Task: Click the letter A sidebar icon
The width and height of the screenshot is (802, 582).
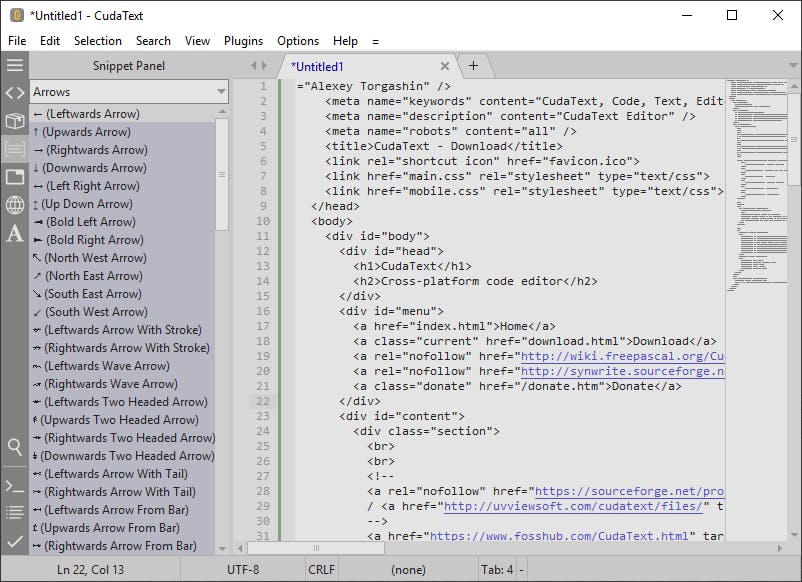Action: [x=14, y=234]
